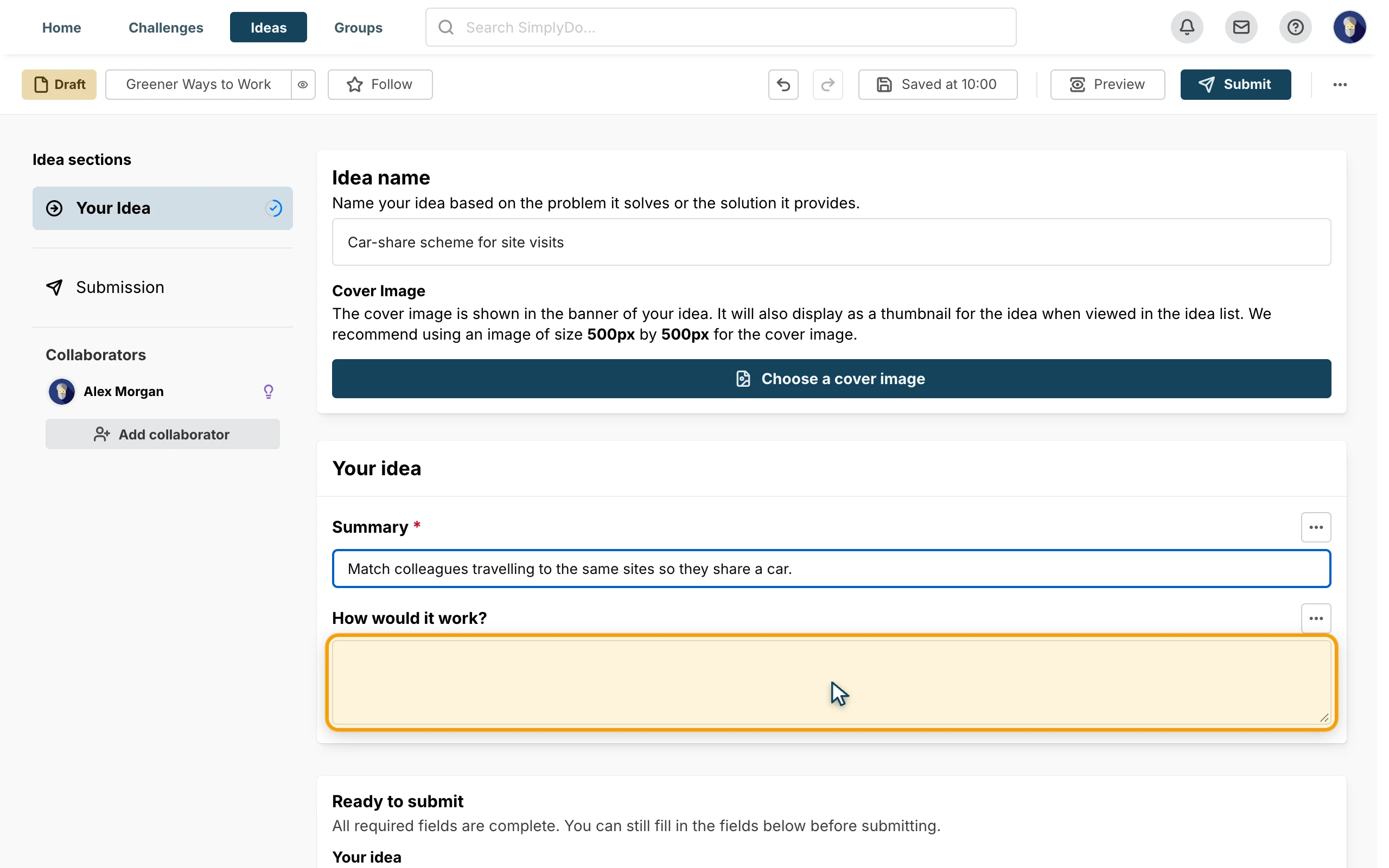
Task: Click the 'Ready to submit' heading
Action: click(397, 801)
